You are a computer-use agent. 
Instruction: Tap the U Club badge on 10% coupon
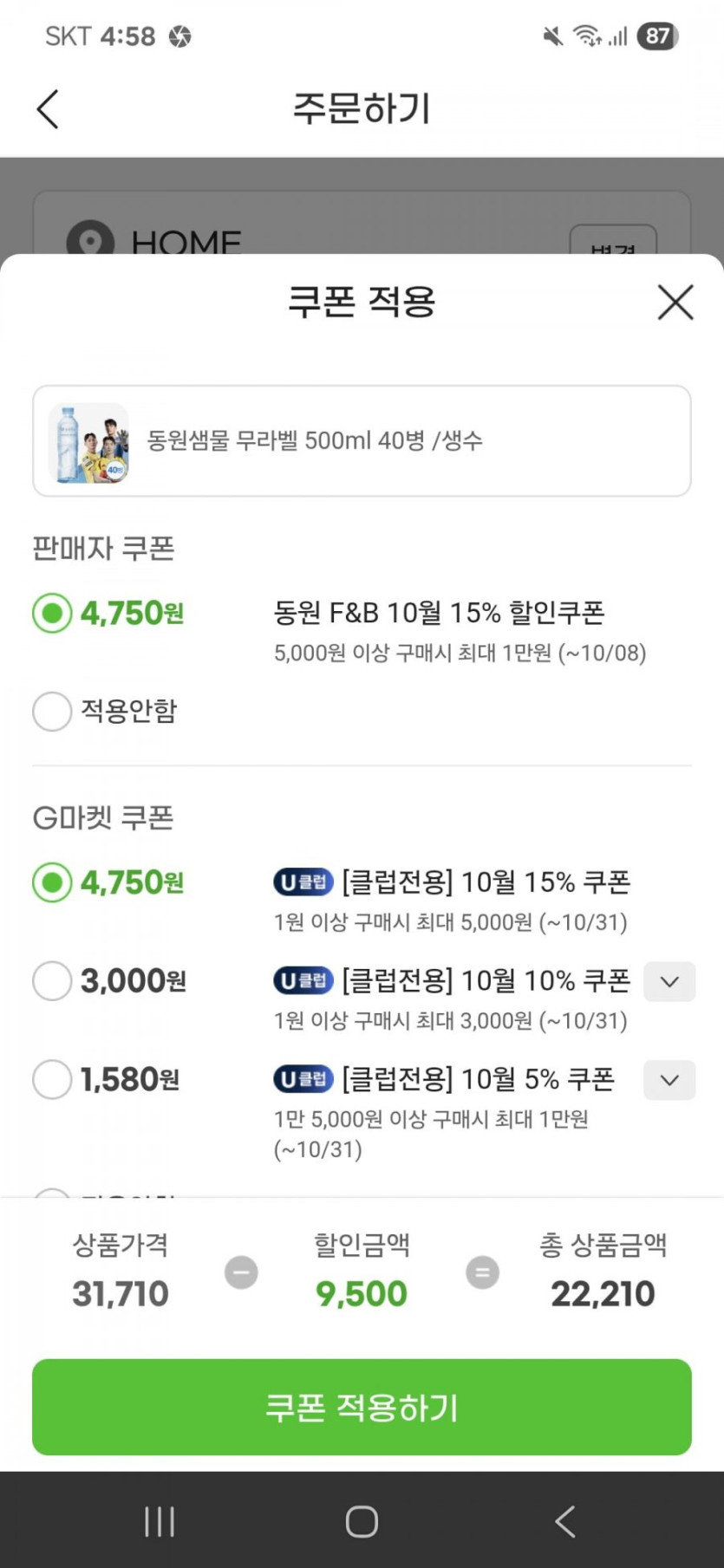(303, 981)
